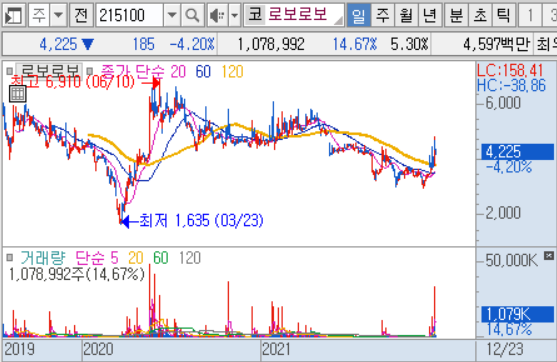Click the chart layout icon at top-left

pos(13,15)
